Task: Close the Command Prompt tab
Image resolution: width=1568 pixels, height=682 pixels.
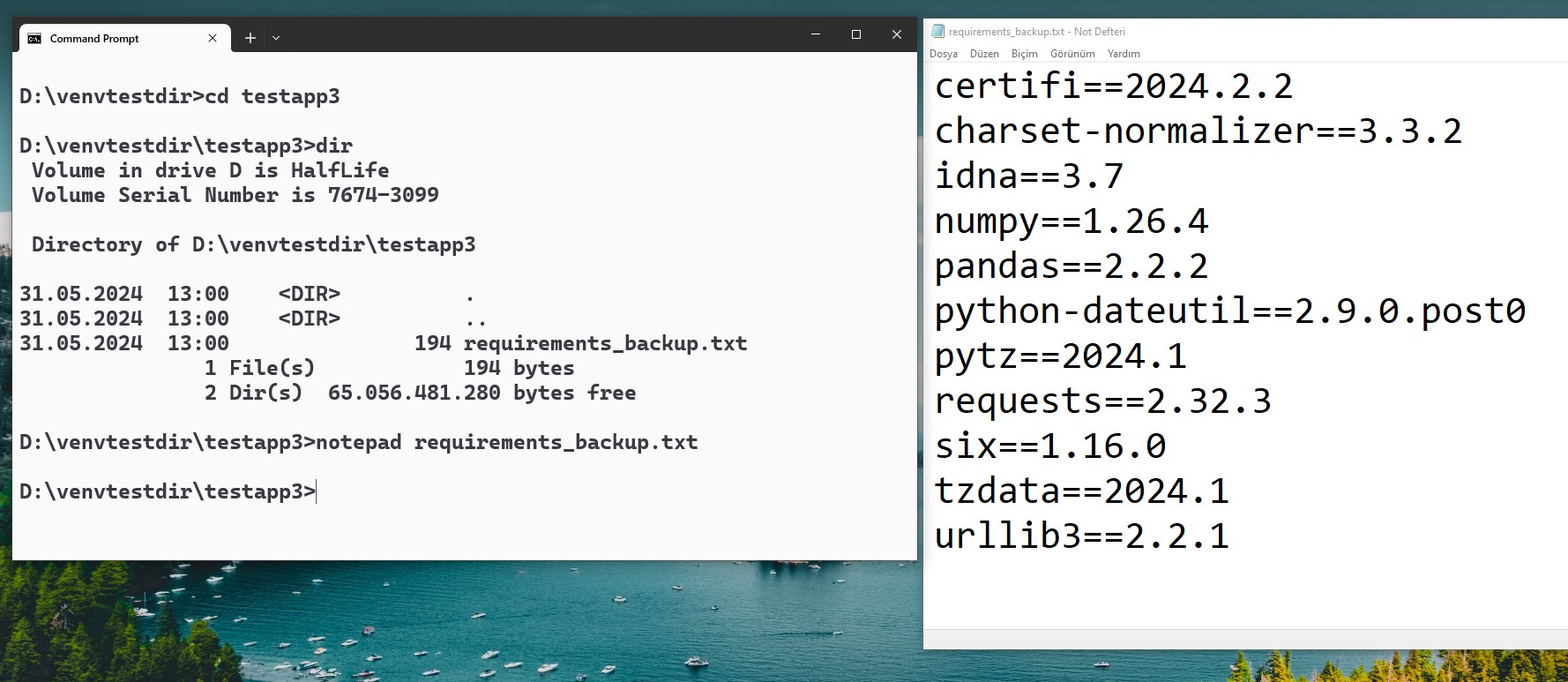Action: [x=213, y=38]
